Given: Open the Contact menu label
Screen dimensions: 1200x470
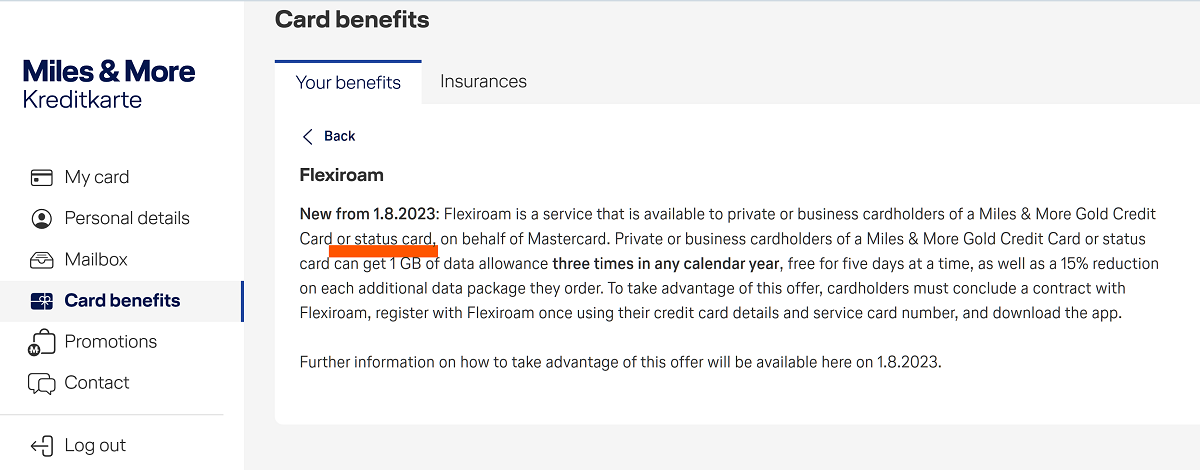Looking at the screenshot, I should pos(97,382).
